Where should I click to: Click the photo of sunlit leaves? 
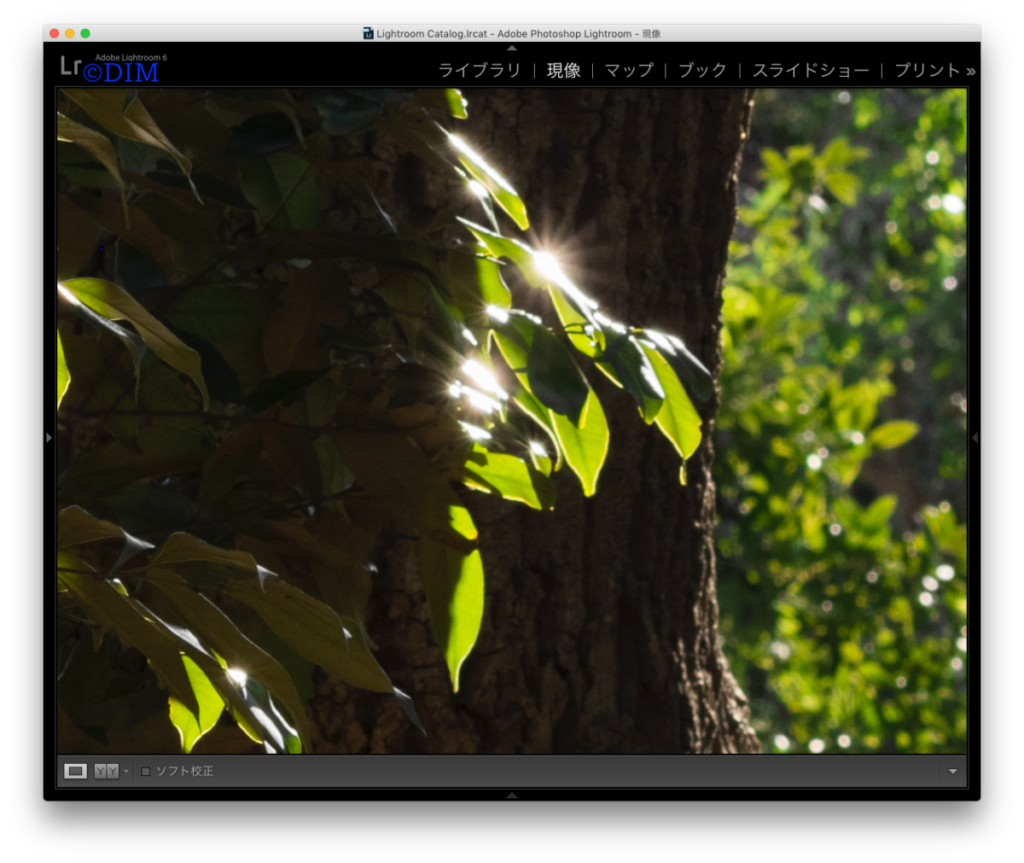pyautogui.click(x=511, y=421)
